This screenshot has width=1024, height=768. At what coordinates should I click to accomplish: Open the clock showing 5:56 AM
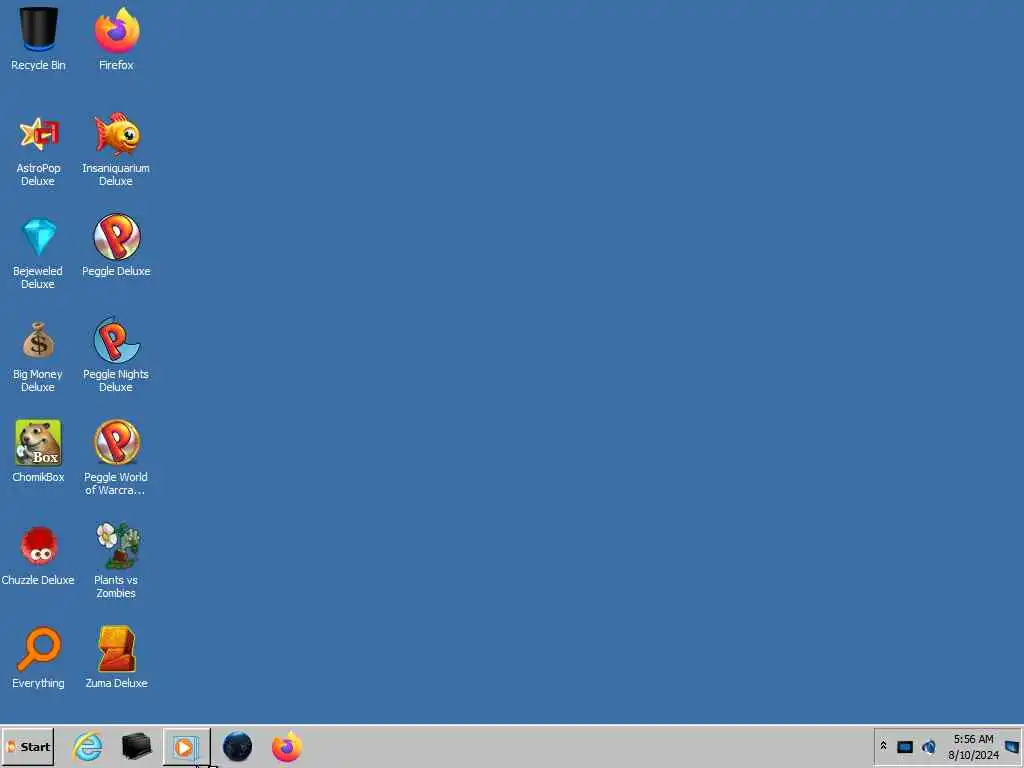(x=973, y=739)
